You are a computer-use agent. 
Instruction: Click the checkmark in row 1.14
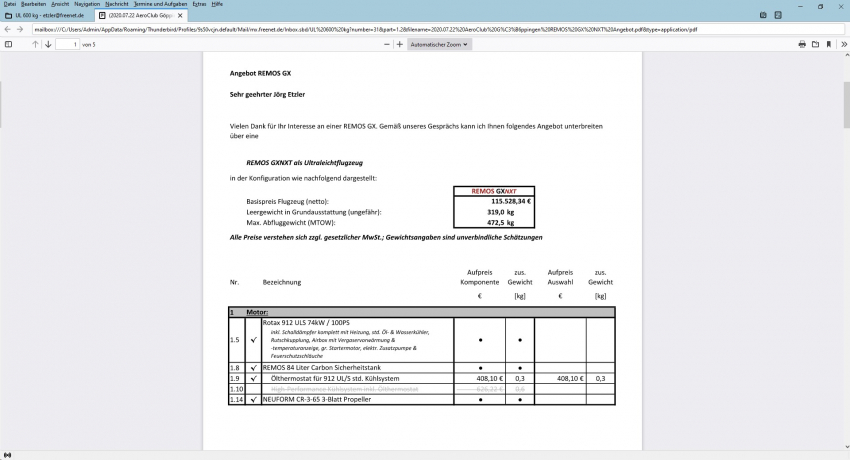click(253, 399)
